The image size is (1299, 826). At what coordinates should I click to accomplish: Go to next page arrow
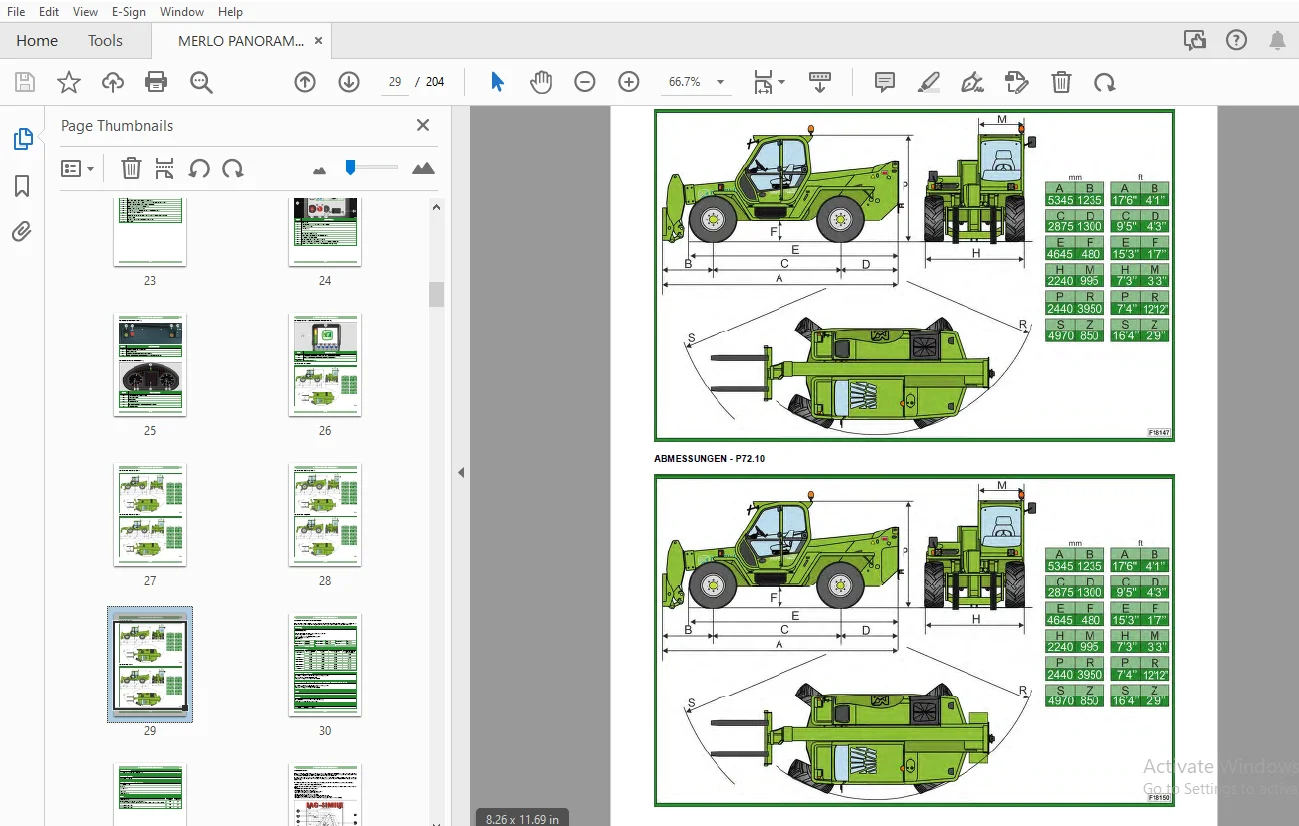click(349, 82)
